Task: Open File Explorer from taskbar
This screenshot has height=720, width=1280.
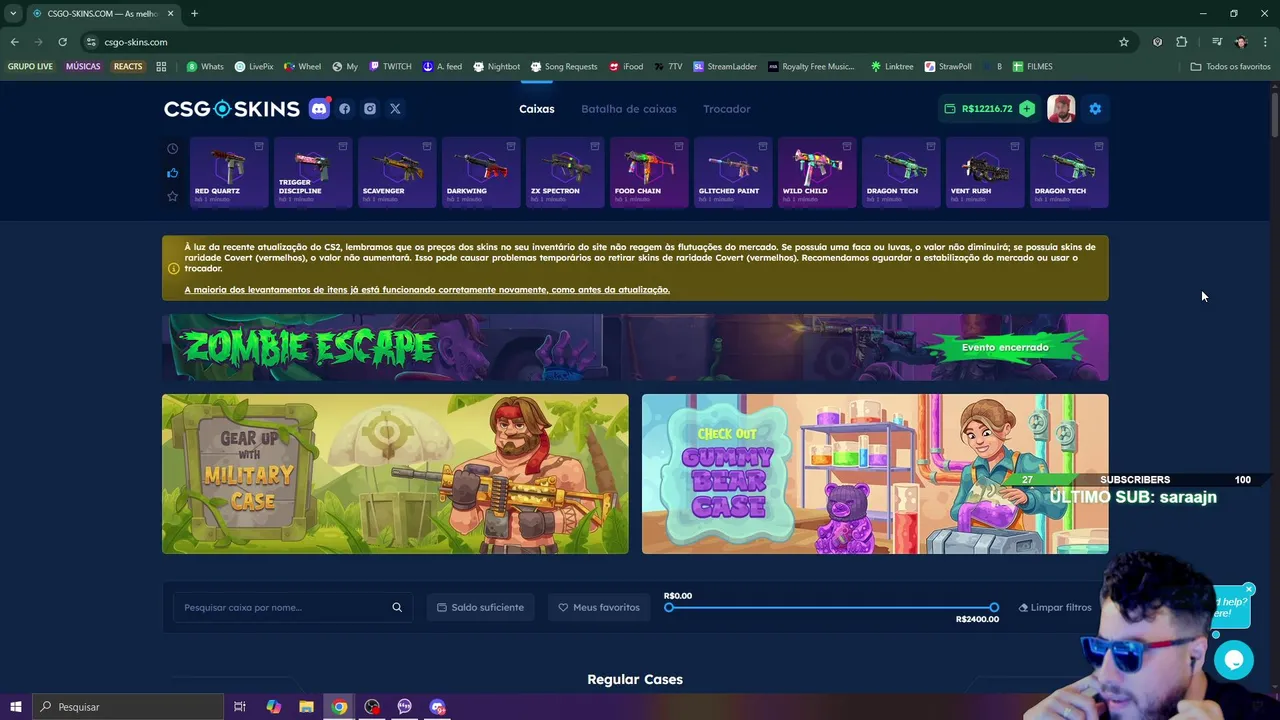Action: tap(306, 707)
